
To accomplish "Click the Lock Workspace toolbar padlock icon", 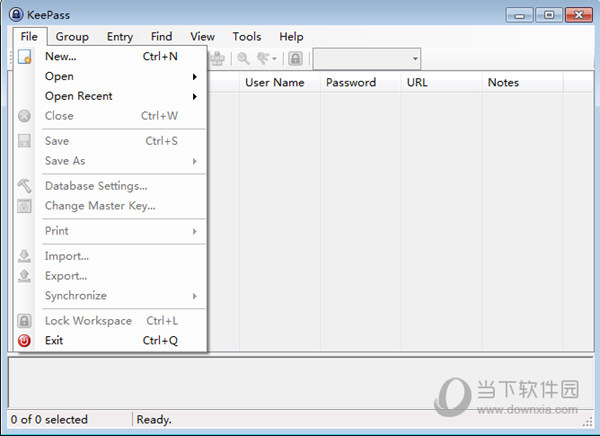I will (295, 59).
